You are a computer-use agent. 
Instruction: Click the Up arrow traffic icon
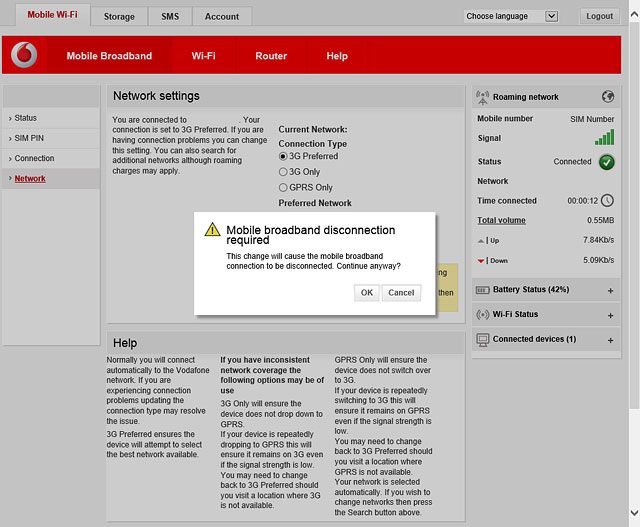[x=481, y=241]
